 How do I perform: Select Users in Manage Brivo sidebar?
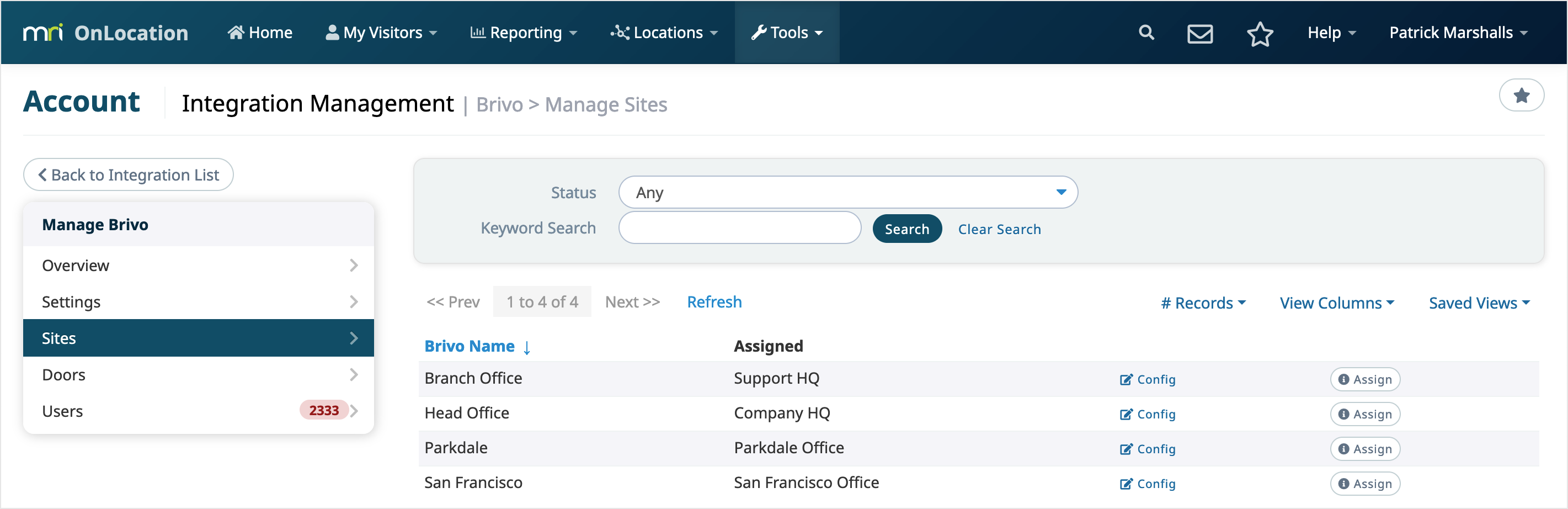point(199,411)
